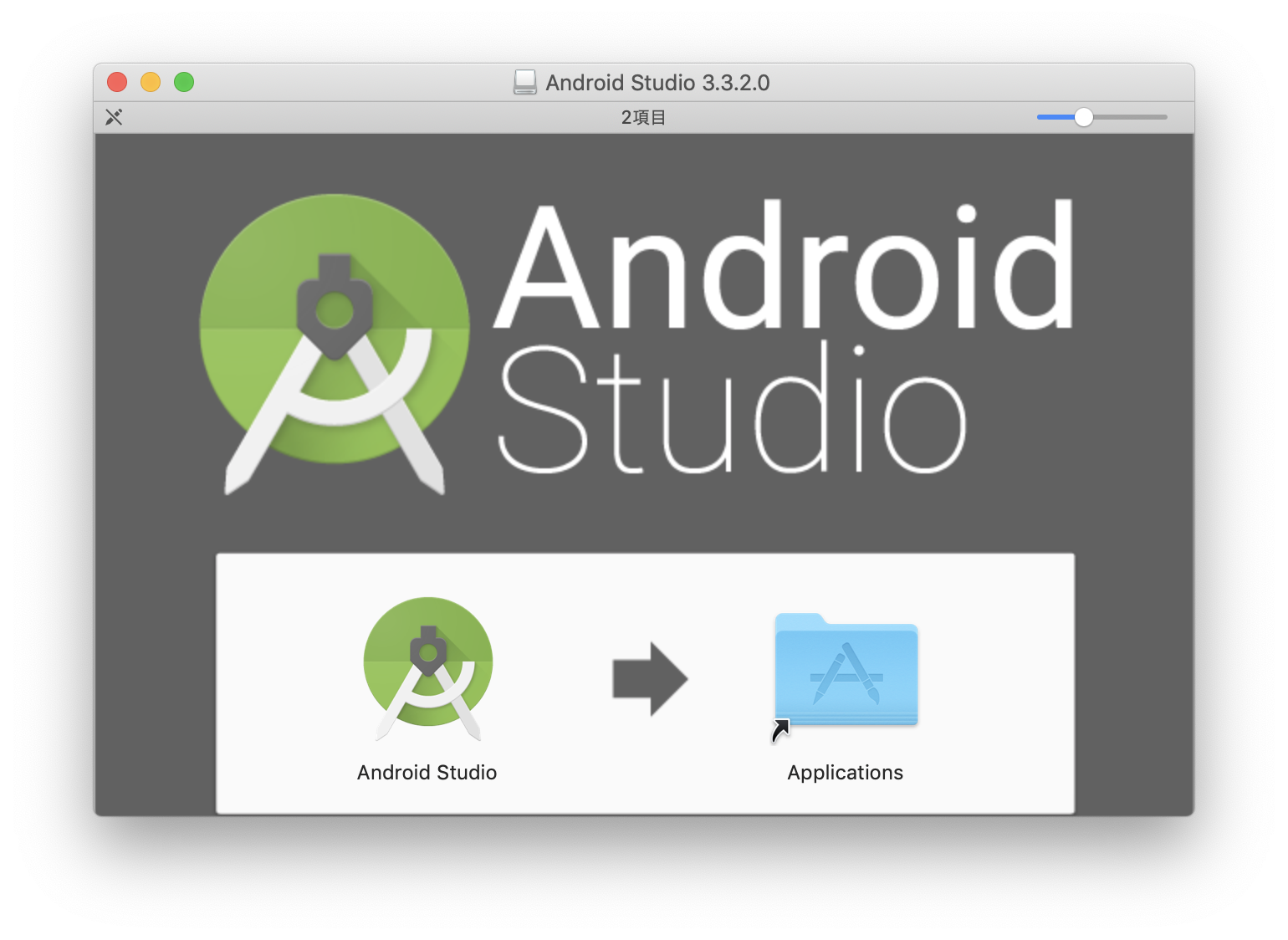Adjust the icon size slider
Screen dimensions: 1288x940
coord(1101,117)
